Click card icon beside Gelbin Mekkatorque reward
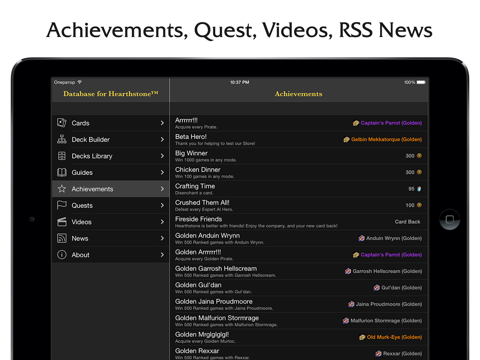This screenshot has height=360, width=480. click(x=346, y=139)
